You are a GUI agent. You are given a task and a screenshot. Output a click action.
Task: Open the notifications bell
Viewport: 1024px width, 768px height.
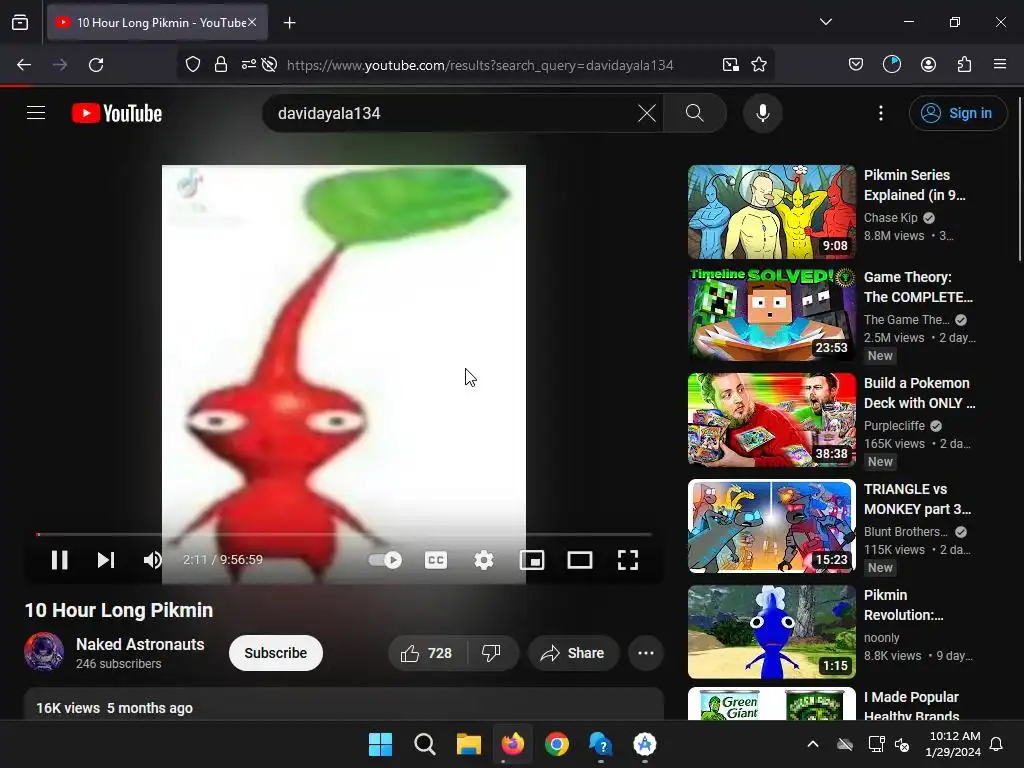click(997, 744)
